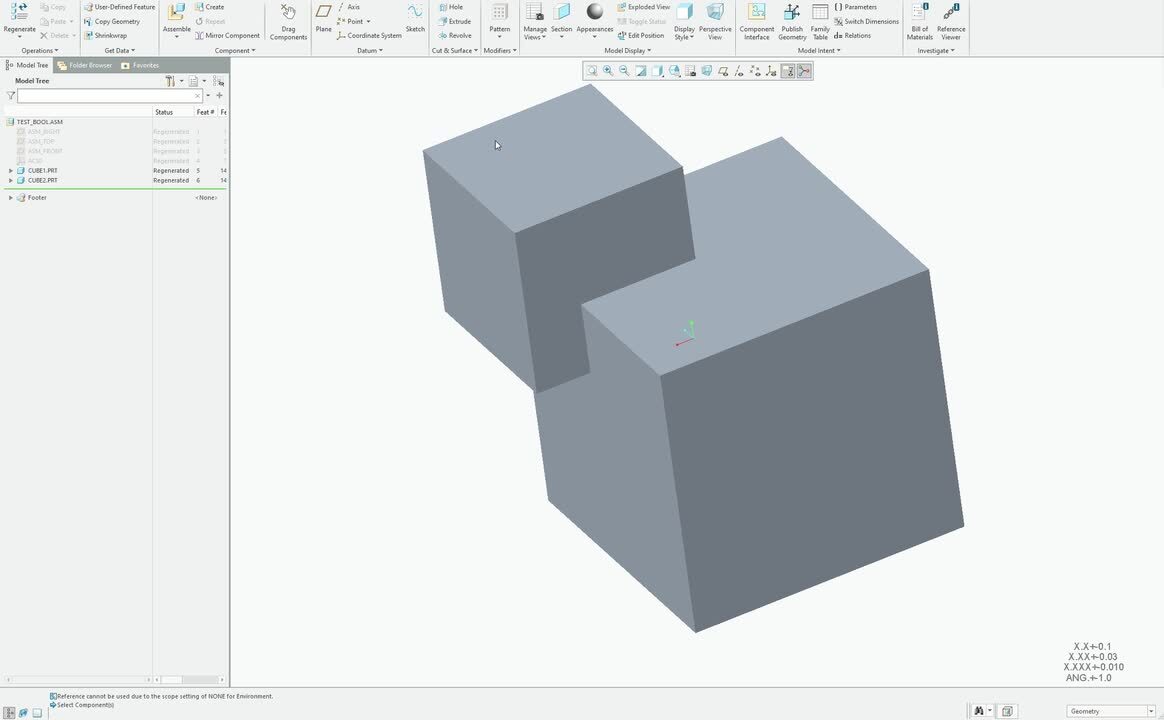Click the model tree search field
1164x720 pixels.
coord(108,96)
